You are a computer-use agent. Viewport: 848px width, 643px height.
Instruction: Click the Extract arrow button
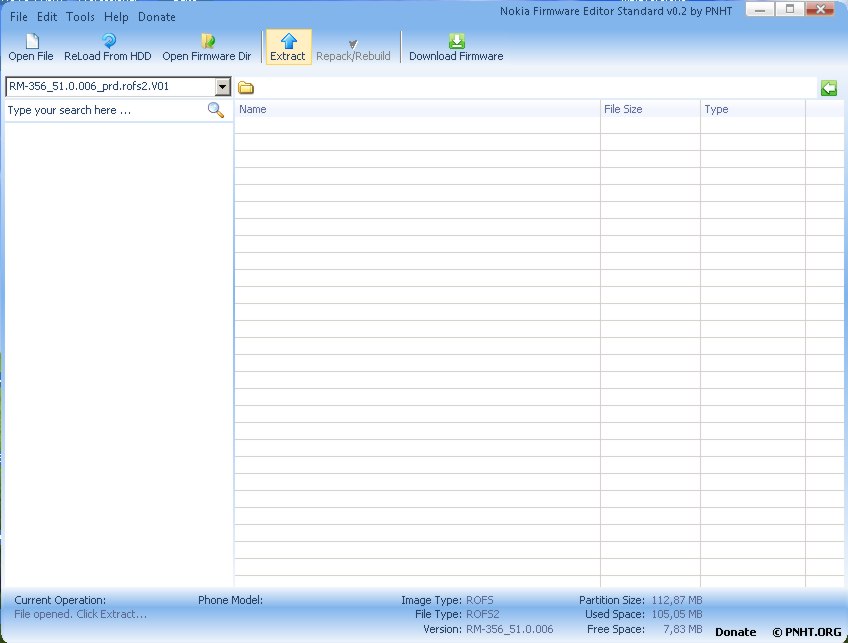pos(288,47)
